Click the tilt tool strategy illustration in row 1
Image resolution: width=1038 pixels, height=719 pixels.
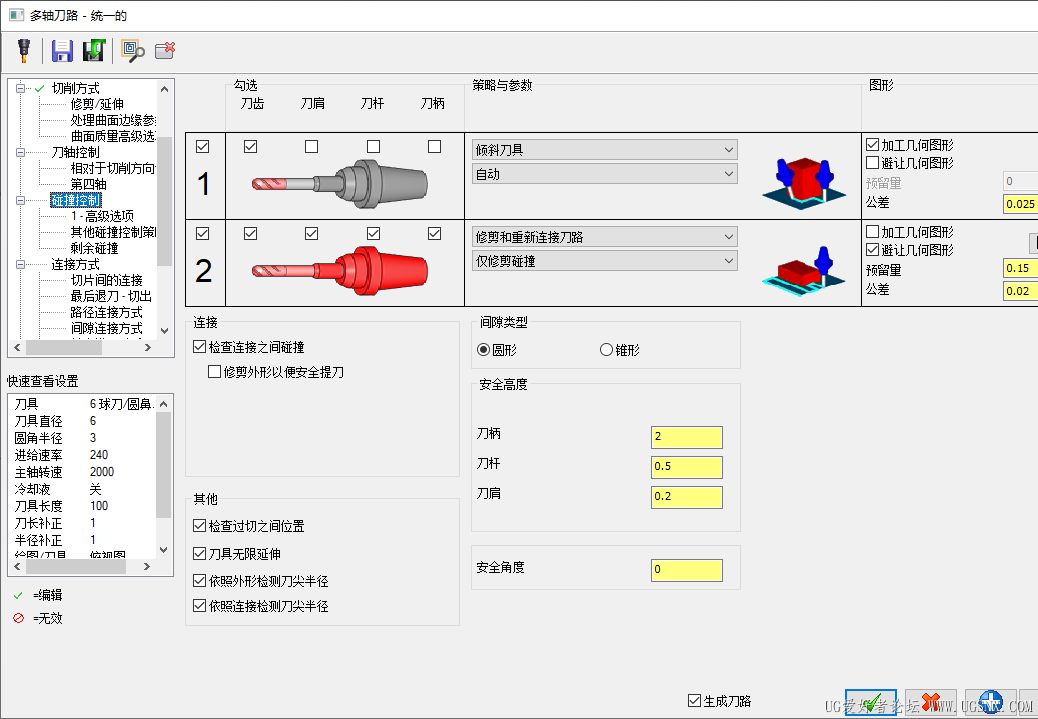803,183
